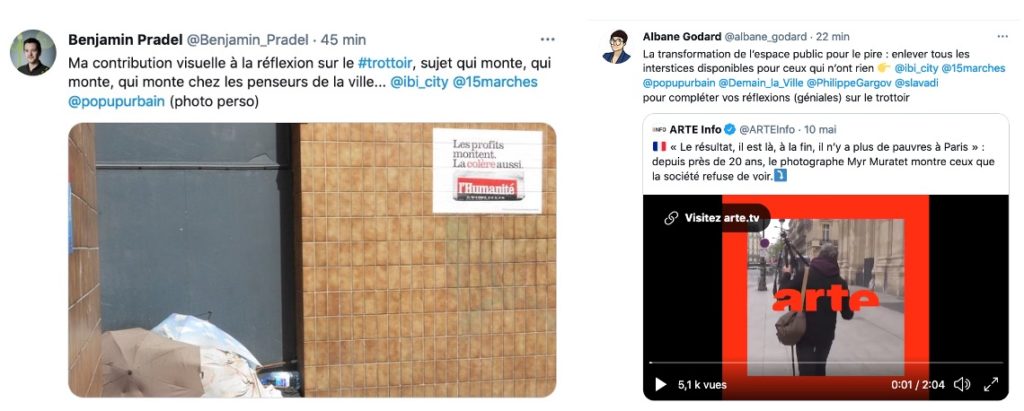Open the tiled wall photo in Benjamin's tweet
1024x411 pixels.
click(312, 260)
